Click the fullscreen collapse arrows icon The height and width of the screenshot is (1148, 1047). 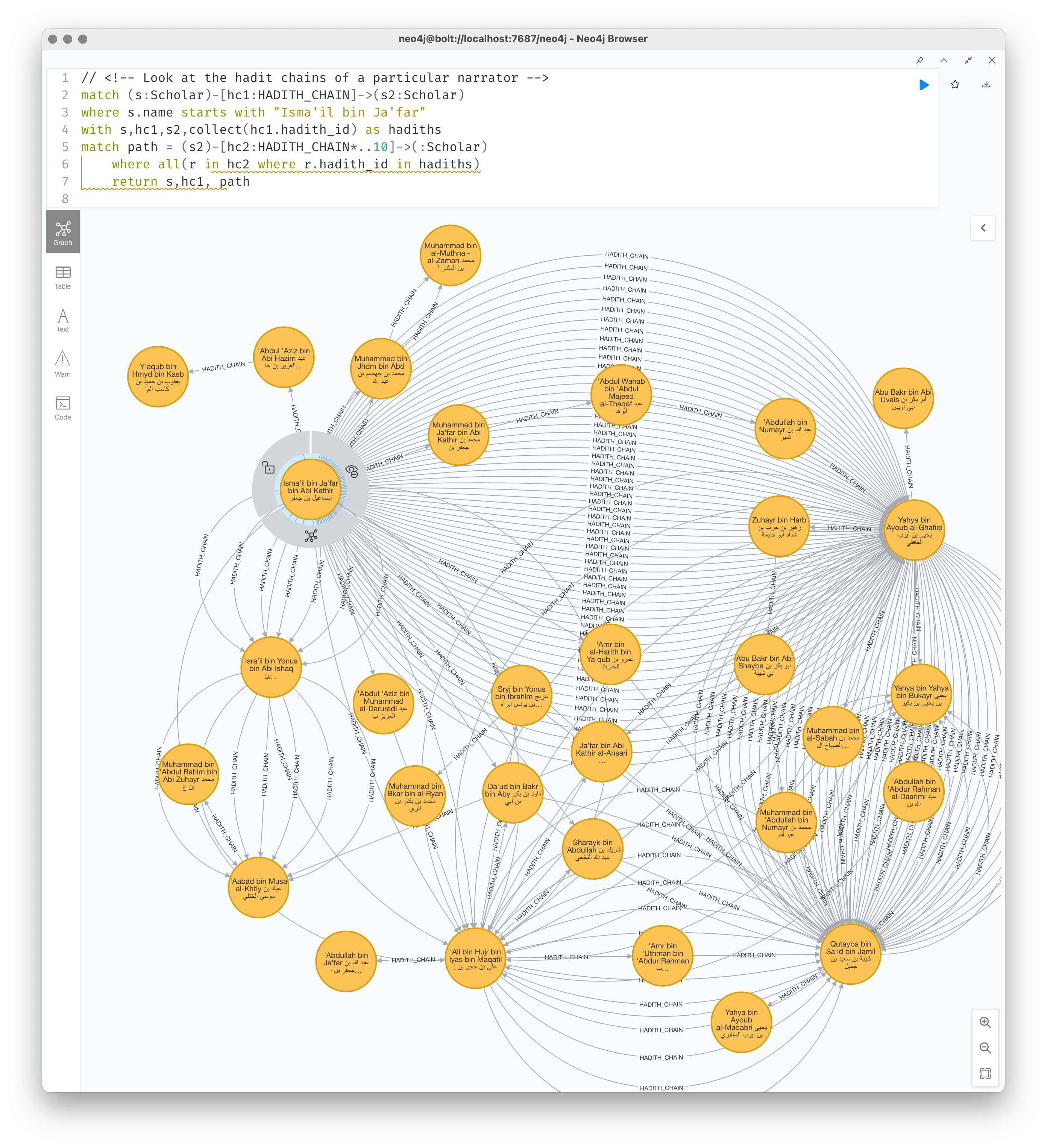[968, 61]
